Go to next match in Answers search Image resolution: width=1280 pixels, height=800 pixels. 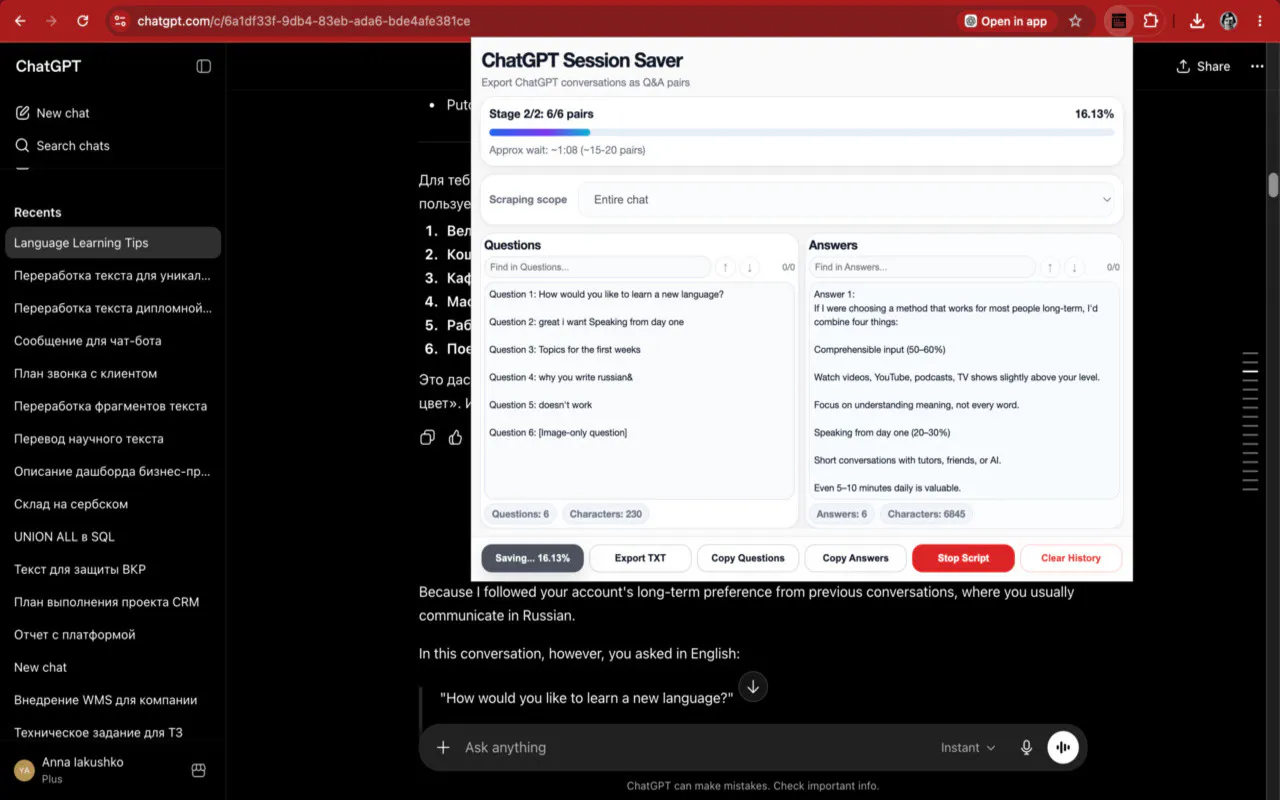coord(1074,267)
